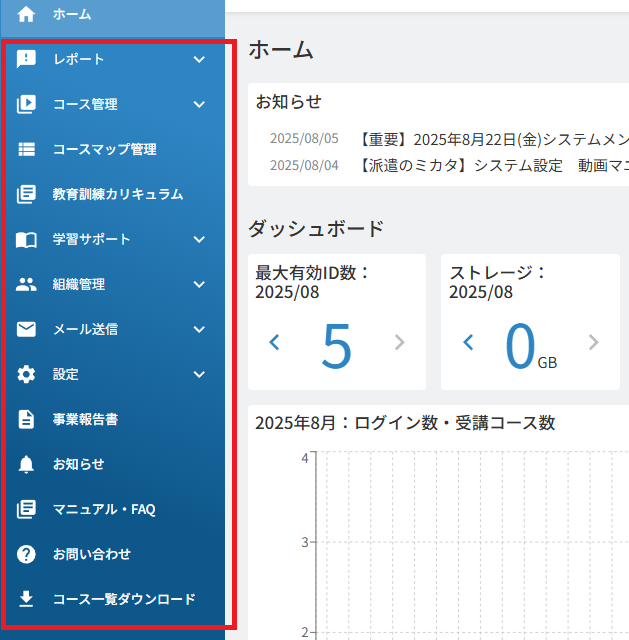The height and width of the screenshot is (640, 629).
Task: Open メール送信 menu item
Action: tap(112, 329)
